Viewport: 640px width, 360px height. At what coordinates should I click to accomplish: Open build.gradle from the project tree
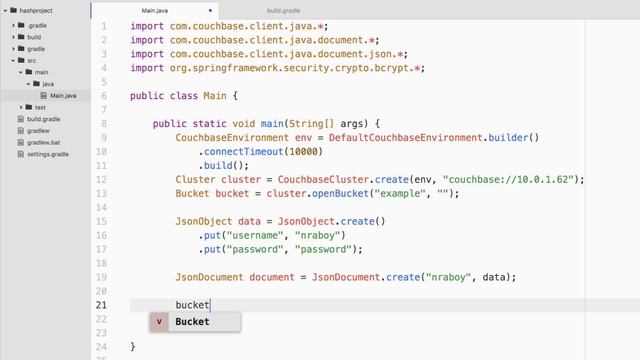(x=44, y=119)
